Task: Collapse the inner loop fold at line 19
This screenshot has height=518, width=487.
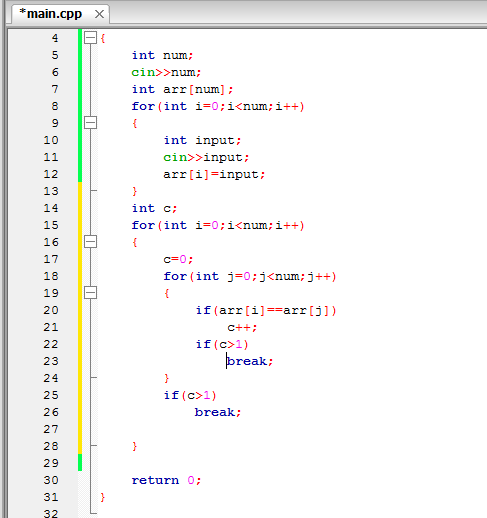Action: point(90,293)
